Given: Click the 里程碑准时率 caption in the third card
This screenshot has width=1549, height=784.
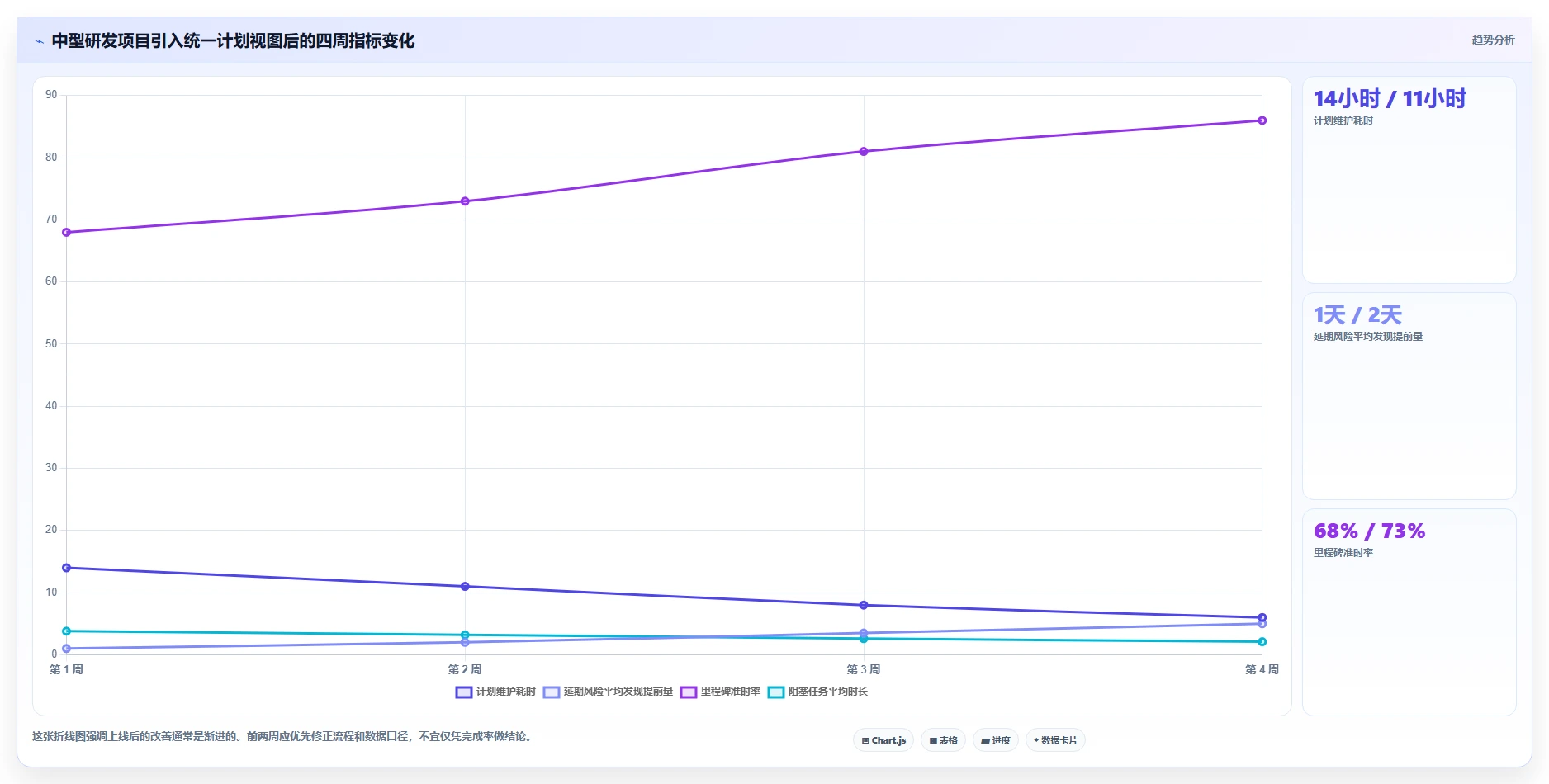Looking at the screenshot, I should pyautogui.click(x=1343, y=553).
